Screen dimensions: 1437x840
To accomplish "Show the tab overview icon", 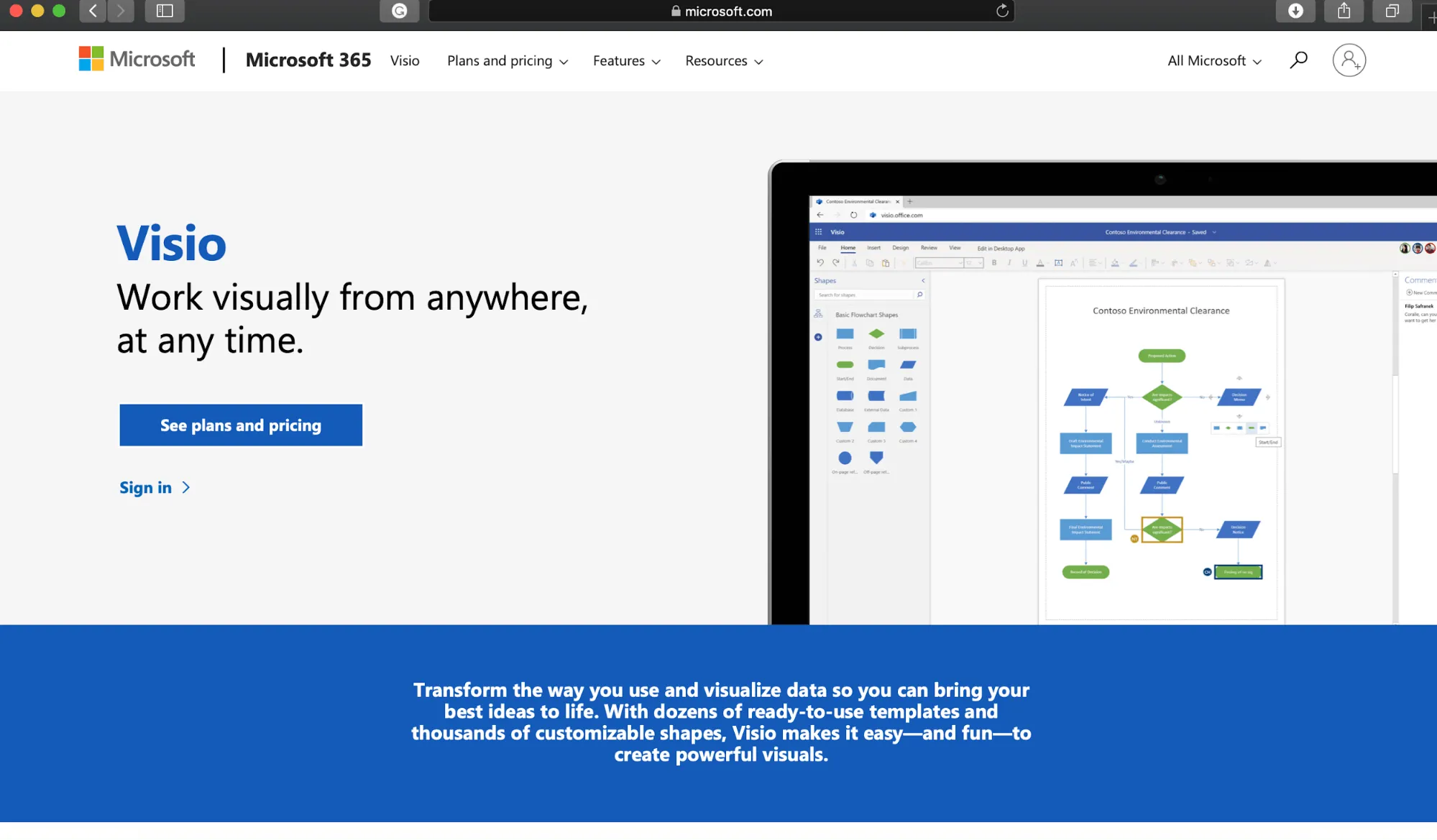I will [x=1392, y=11].
